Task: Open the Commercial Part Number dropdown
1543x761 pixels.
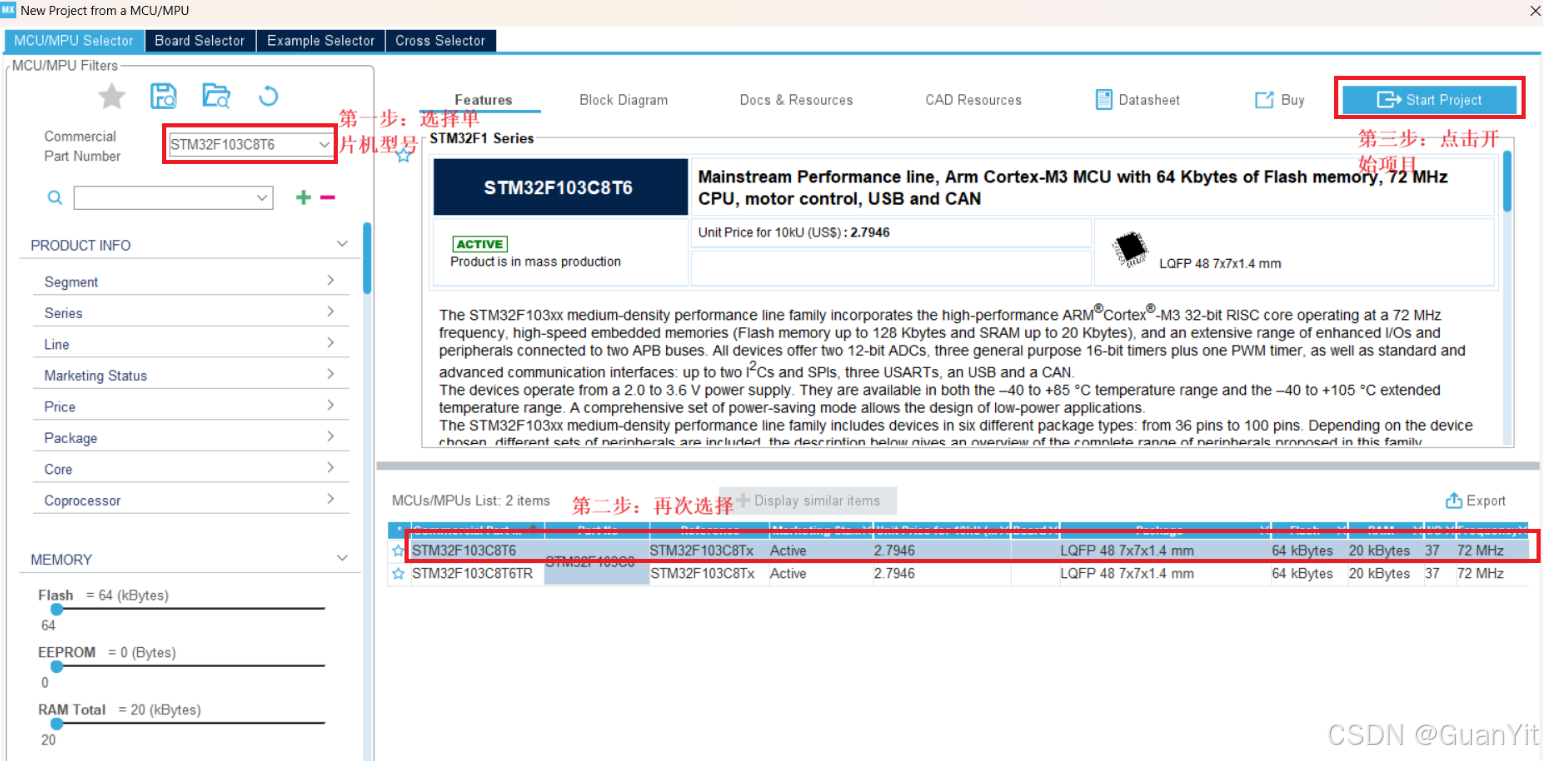Action: 324,145
